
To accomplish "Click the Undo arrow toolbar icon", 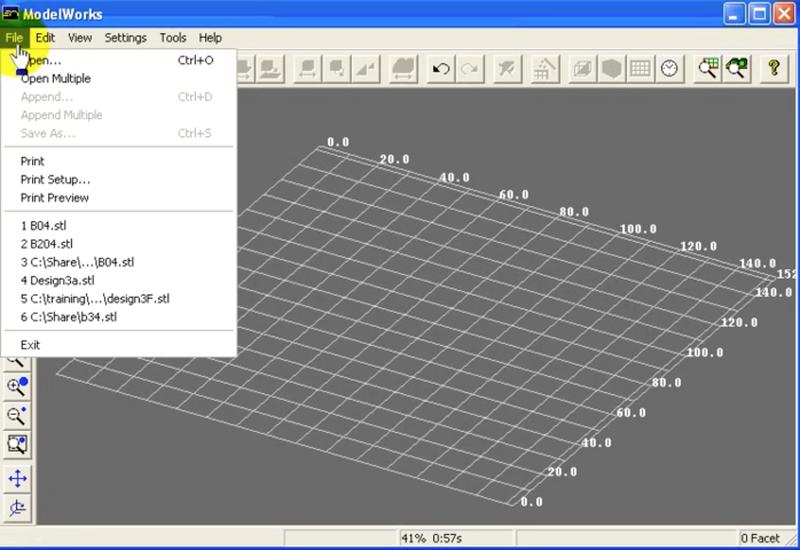I will pos(440,68).
